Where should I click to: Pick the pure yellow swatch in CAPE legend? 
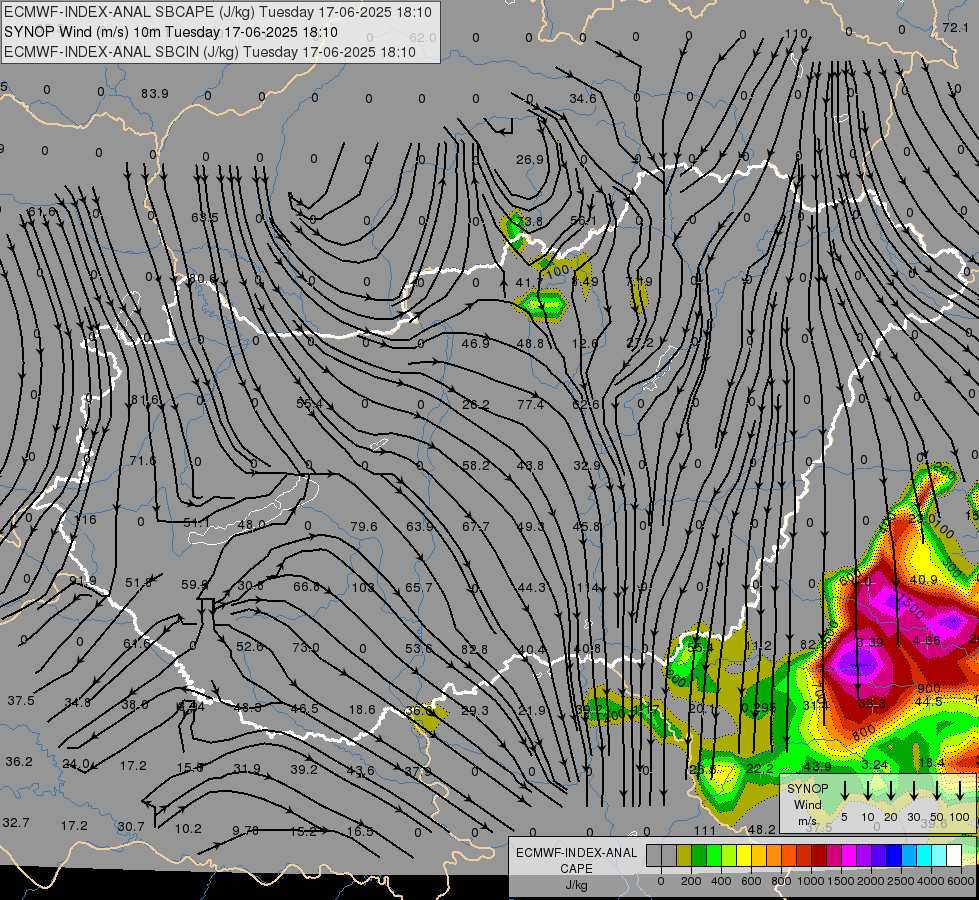point(744,856)
